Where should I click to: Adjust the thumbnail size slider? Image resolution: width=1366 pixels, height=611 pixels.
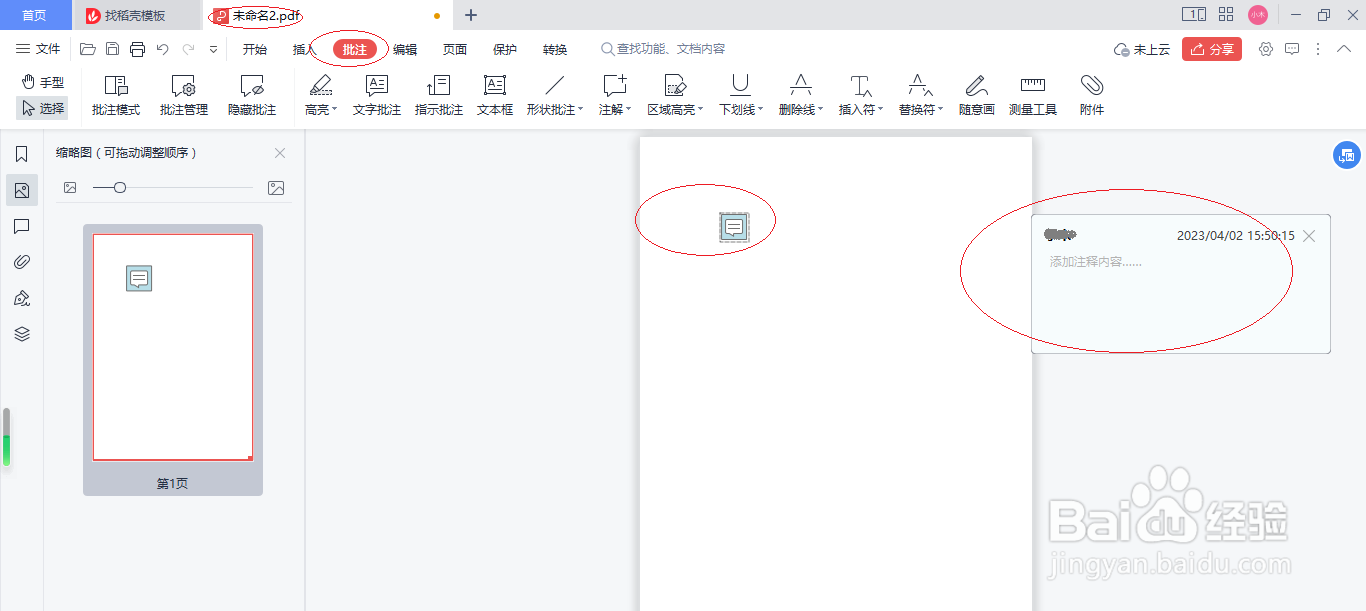point(119,187)
